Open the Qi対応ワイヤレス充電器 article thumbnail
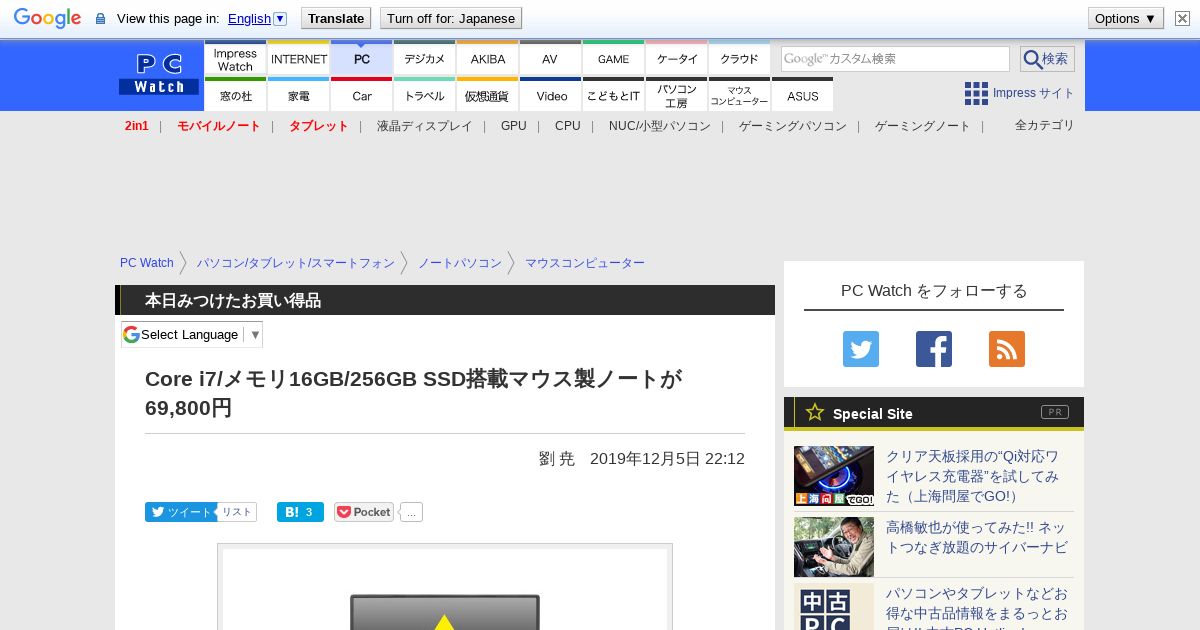Screen dimensions: 1200x630 coord(834,476)
